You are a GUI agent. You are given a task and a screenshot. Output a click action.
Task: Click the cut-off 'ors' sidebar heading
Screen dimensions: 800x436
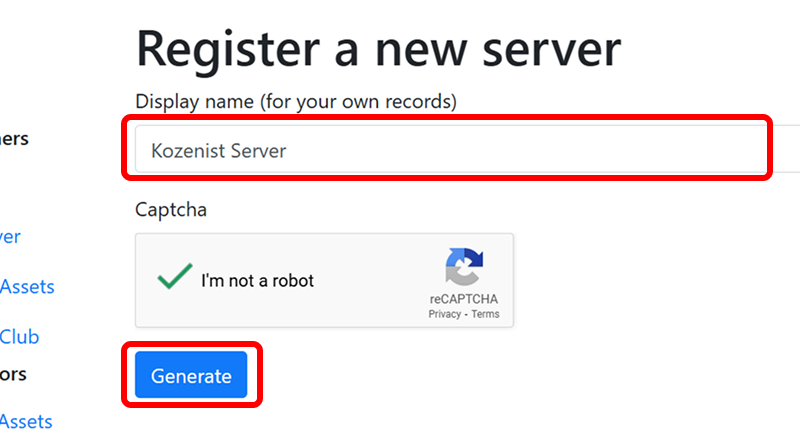click(13, 374)
